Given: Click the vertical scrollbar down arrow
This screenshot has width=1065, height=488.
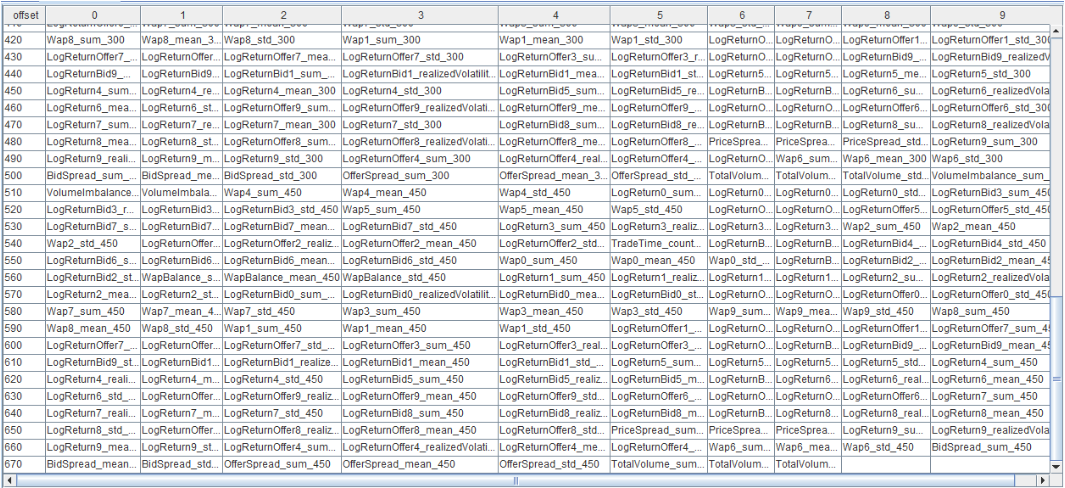Looking at the screenshot, I should pos(1058,467).
